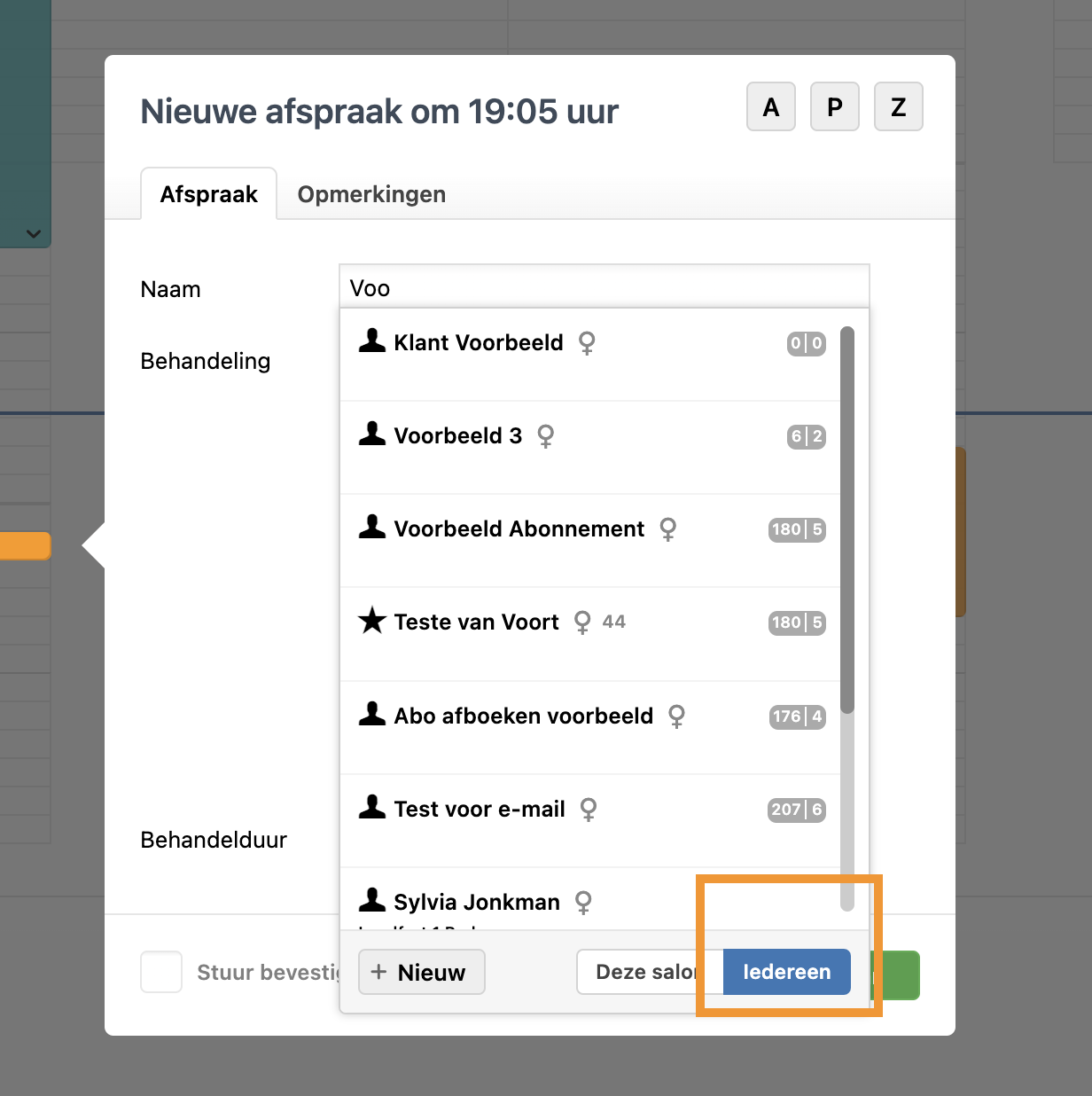This screenshot has height=1096, width=1092.
Task: Click the gender symbol next to Voorbeeld 3
Action: coord(546,435)
